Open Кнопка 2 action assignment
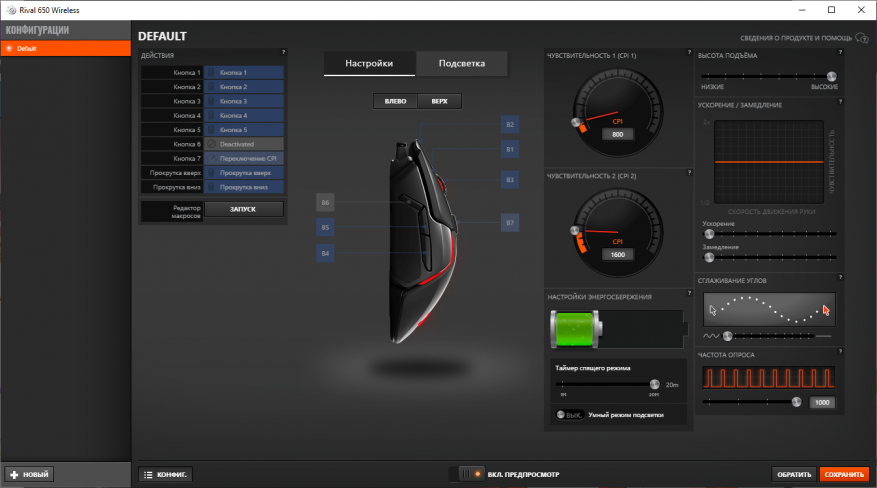Image resolution: width=877 pixels, height=488 pixels. click(x=244, y=87)
